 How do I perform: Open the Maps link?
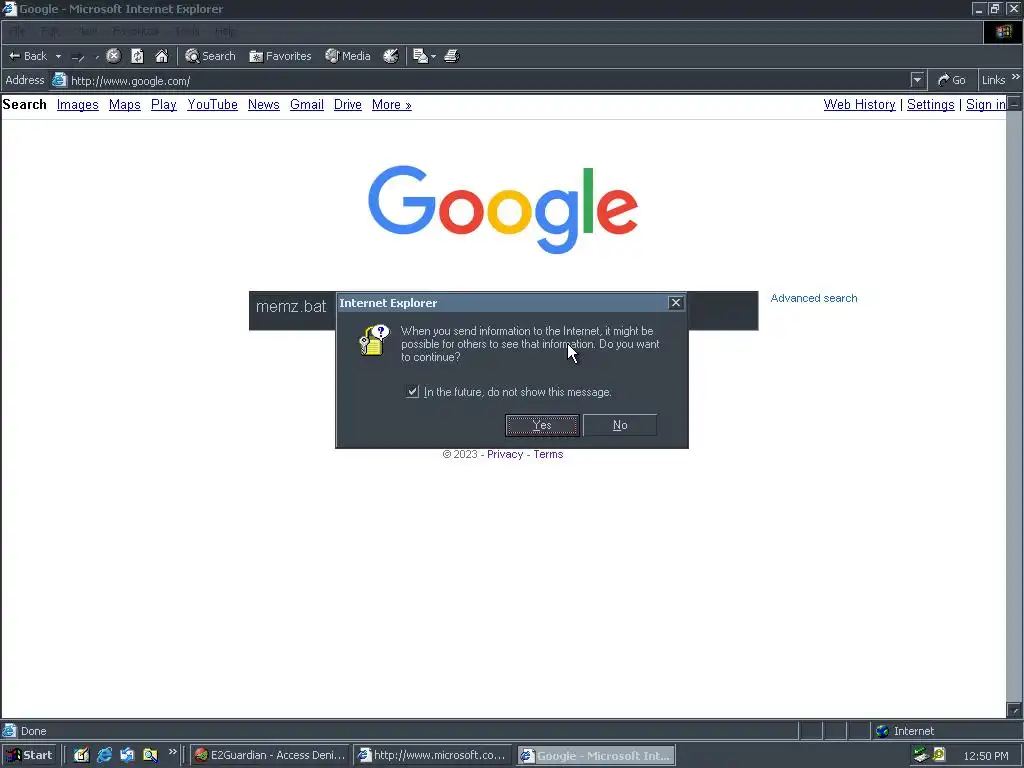point(125,104)
